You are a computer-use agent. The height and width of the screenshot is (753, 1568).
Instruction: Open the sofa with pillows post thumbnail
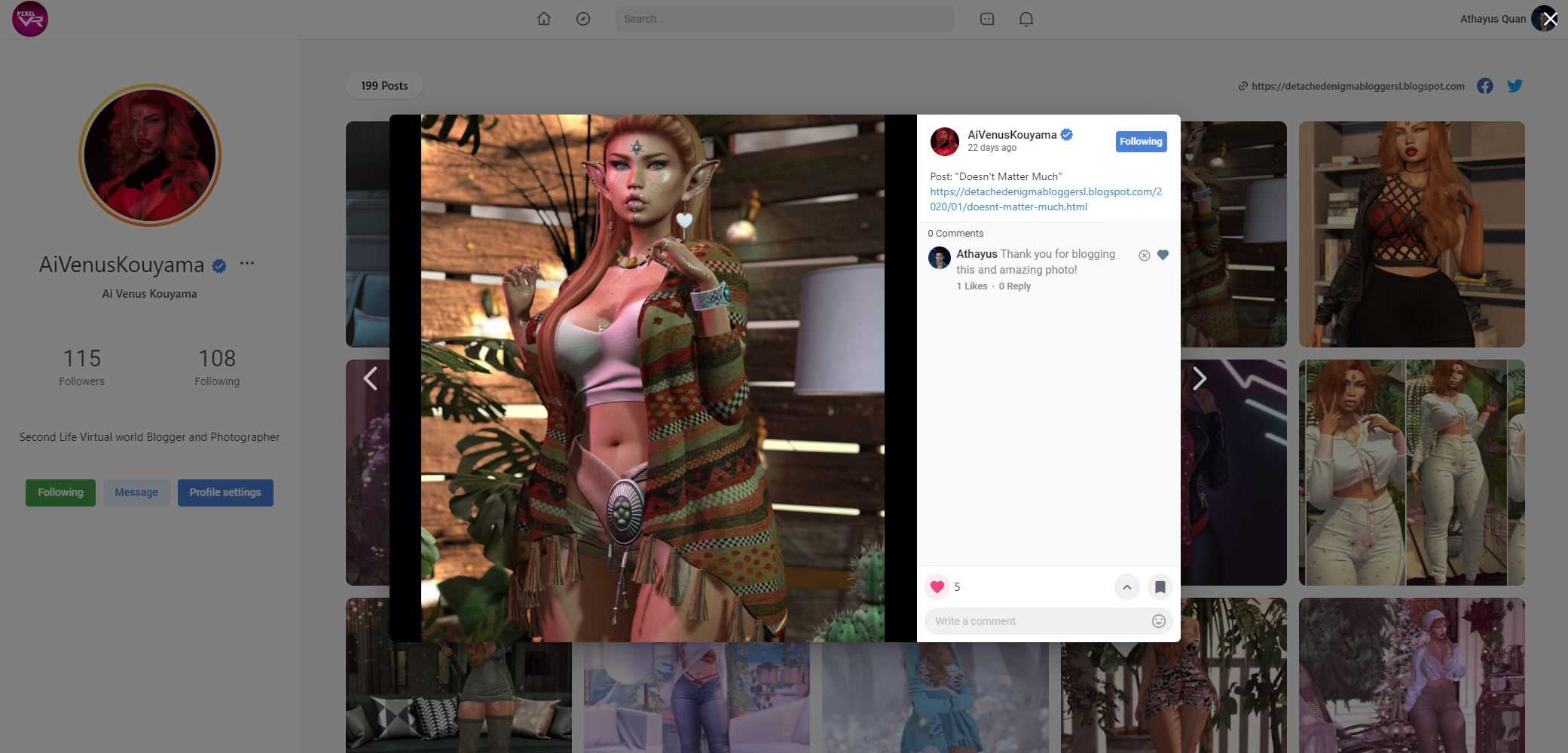459,697
